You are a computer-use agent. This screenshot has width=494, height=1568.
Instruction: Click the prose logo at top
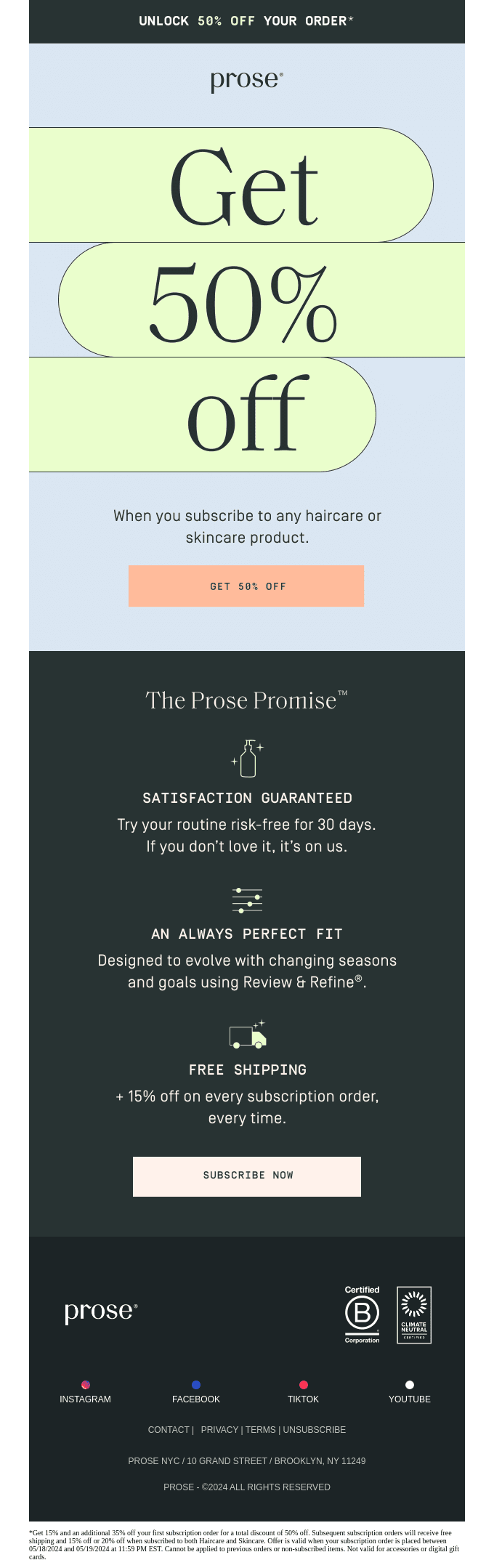click(247, 81)
